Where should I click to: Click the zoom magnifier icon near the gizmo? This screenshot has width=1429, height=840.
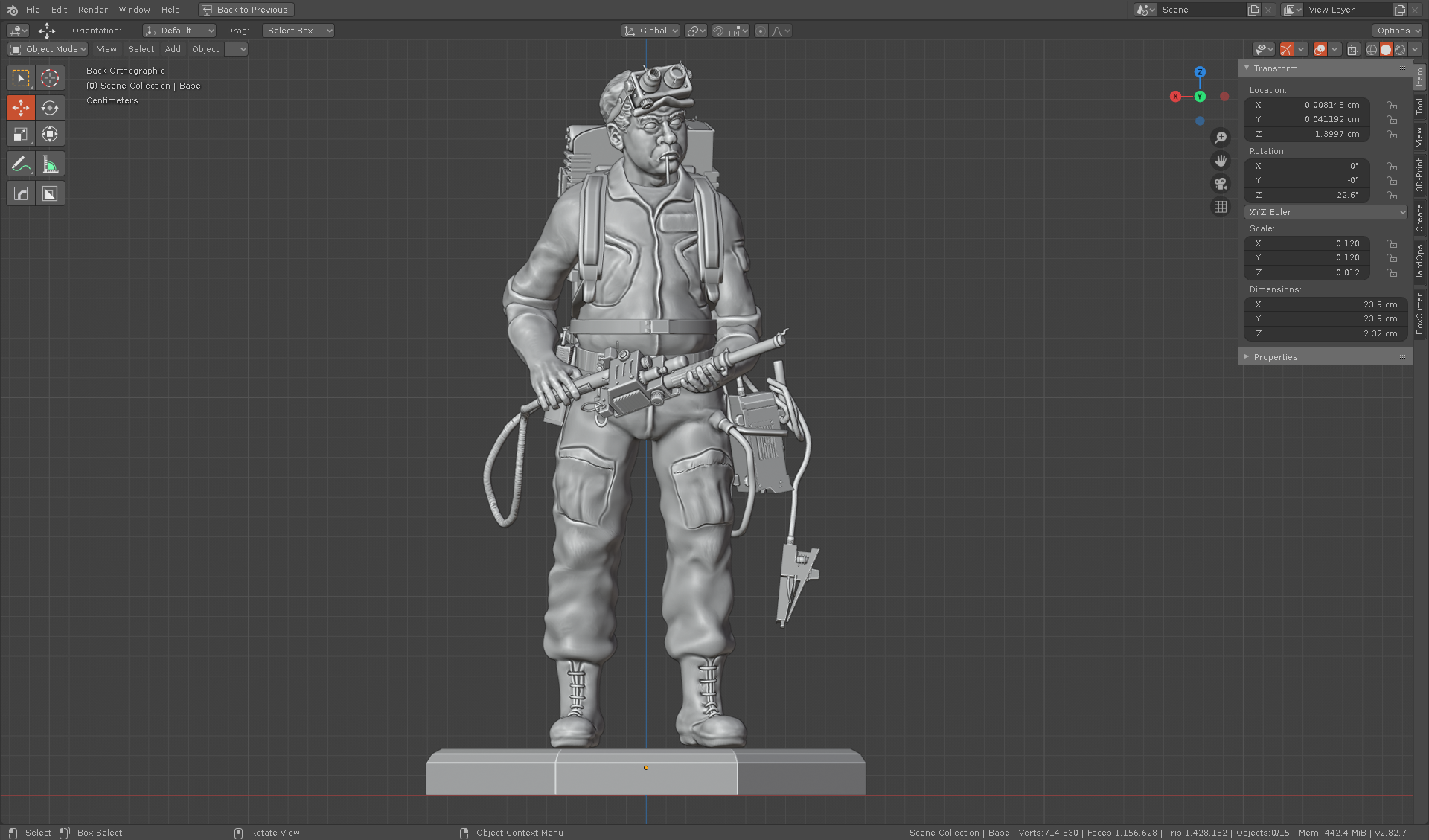[x=1221, y=137]
